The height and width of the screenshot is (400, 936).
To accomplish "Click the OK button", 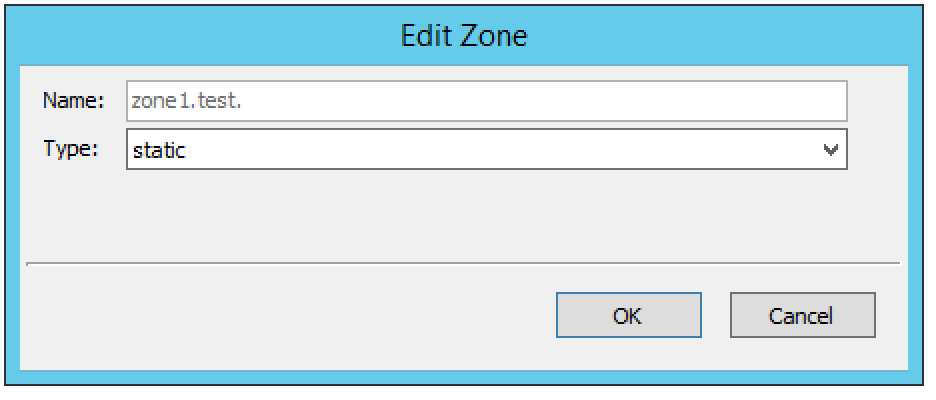I will pos(627,316).
